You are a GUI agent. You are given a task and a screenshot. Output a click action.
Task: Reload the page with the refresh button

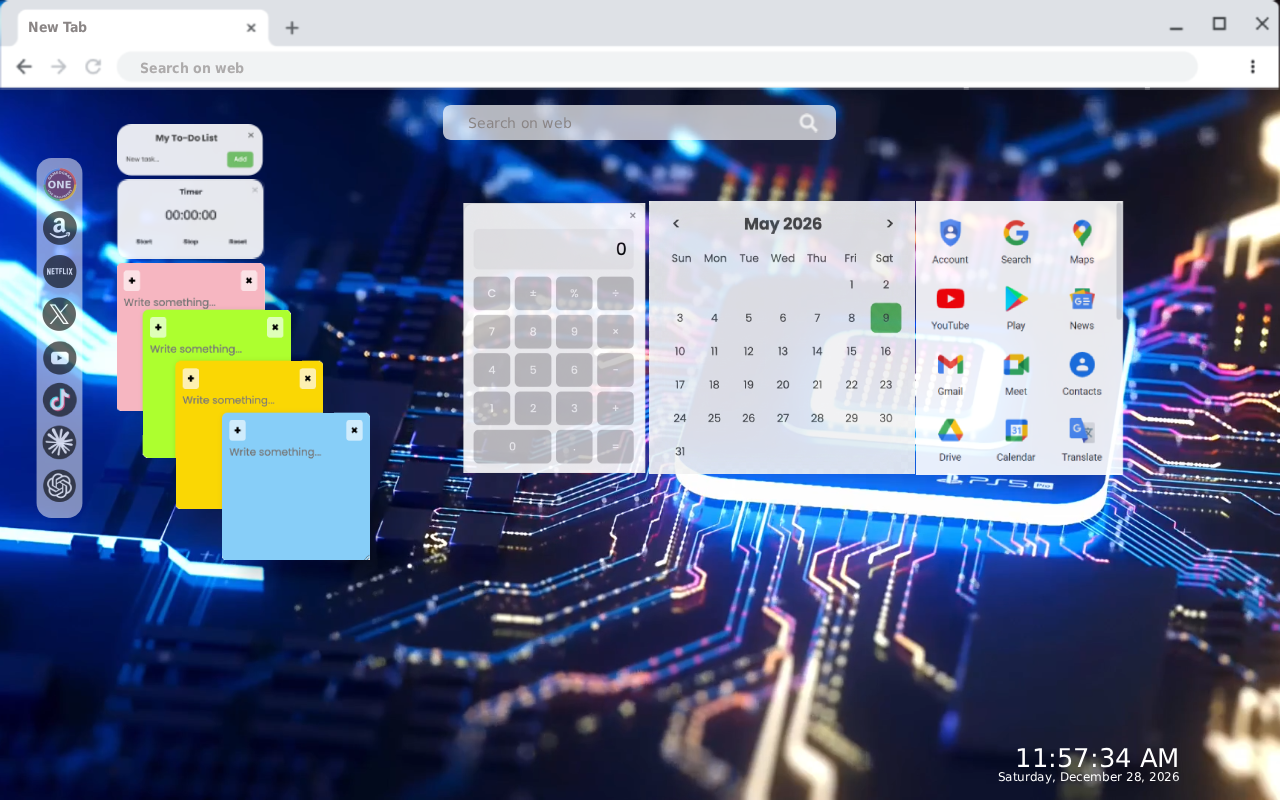click(x=93, y=67)
